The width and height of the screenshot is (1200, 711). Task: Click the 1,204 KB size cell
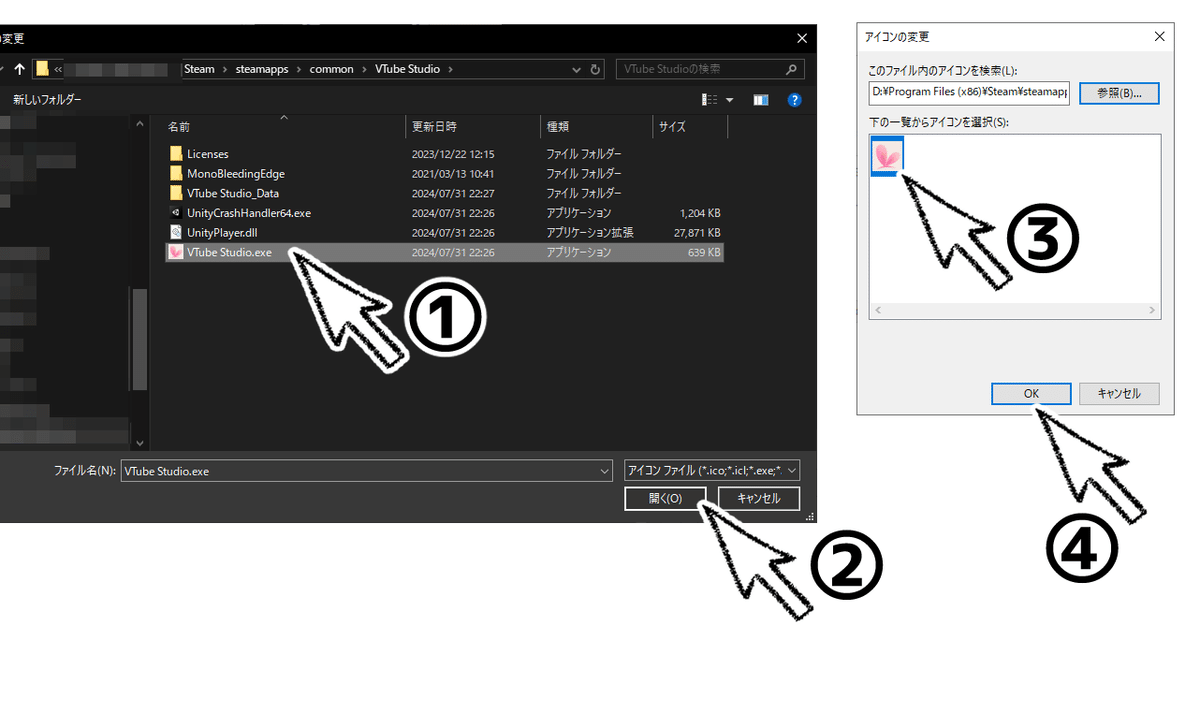[x=700, y=213]
